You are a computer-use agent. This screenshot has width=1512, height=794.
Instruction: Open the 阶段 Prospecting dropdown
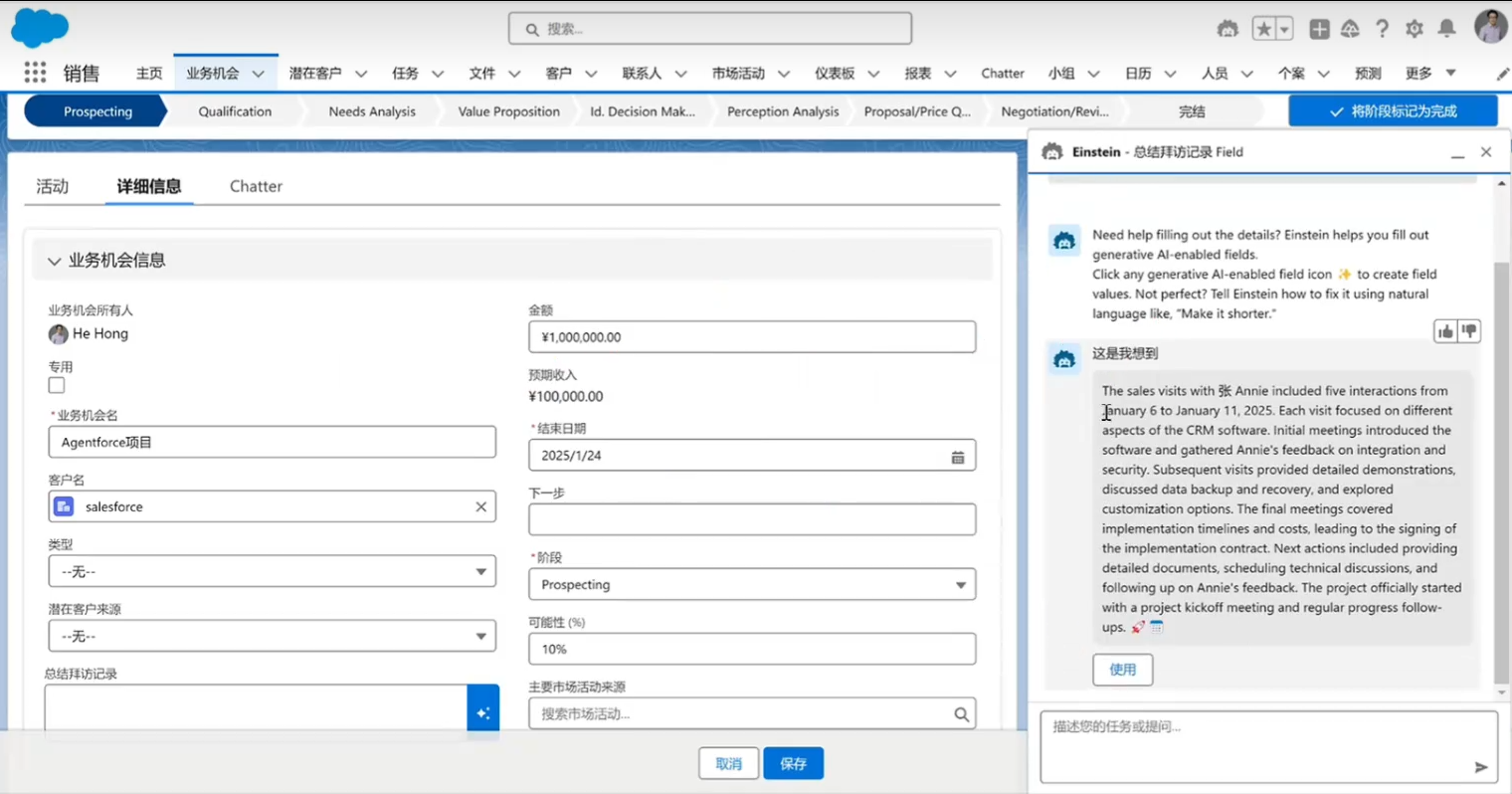pyautogui.click(x=752, y=584)
